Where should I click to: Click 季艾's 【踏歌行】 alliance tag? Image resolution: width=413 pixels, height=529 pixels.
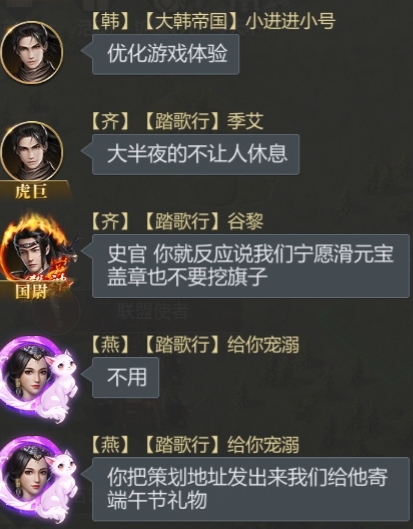(182, 121)
